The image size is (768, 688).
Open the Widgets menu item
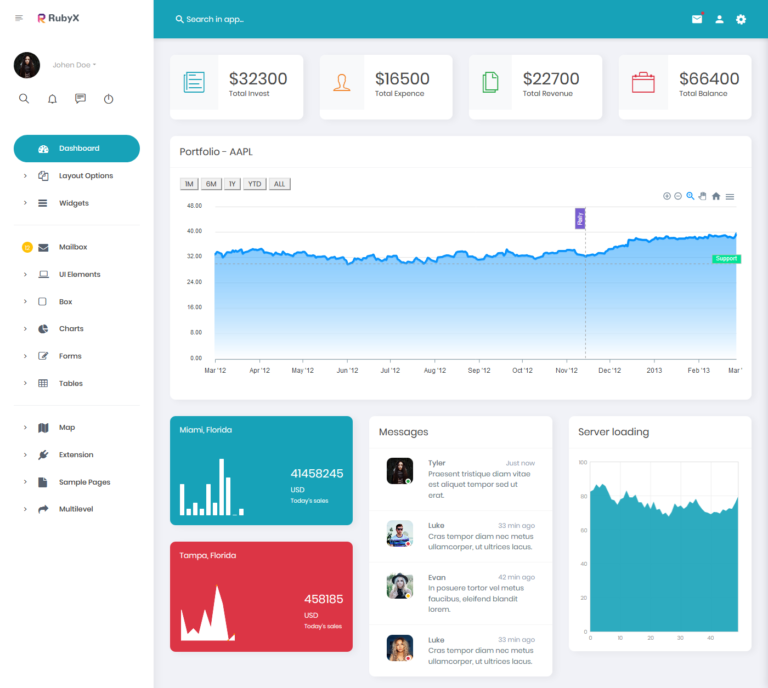[x=77, y=203]
